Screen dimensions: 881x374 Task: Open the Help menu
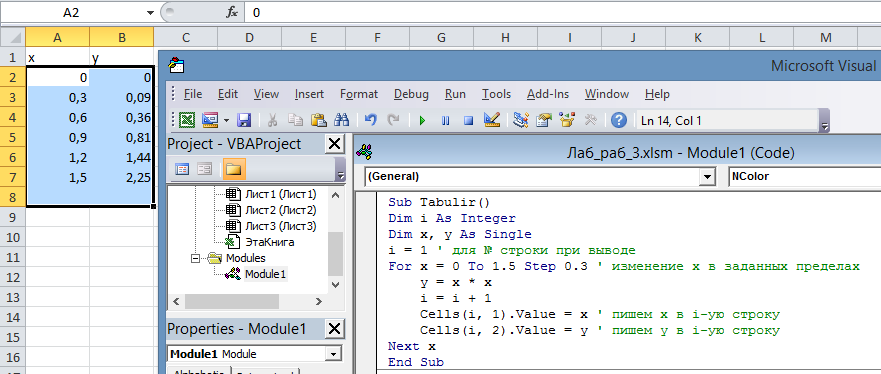[x=657, y=94]
